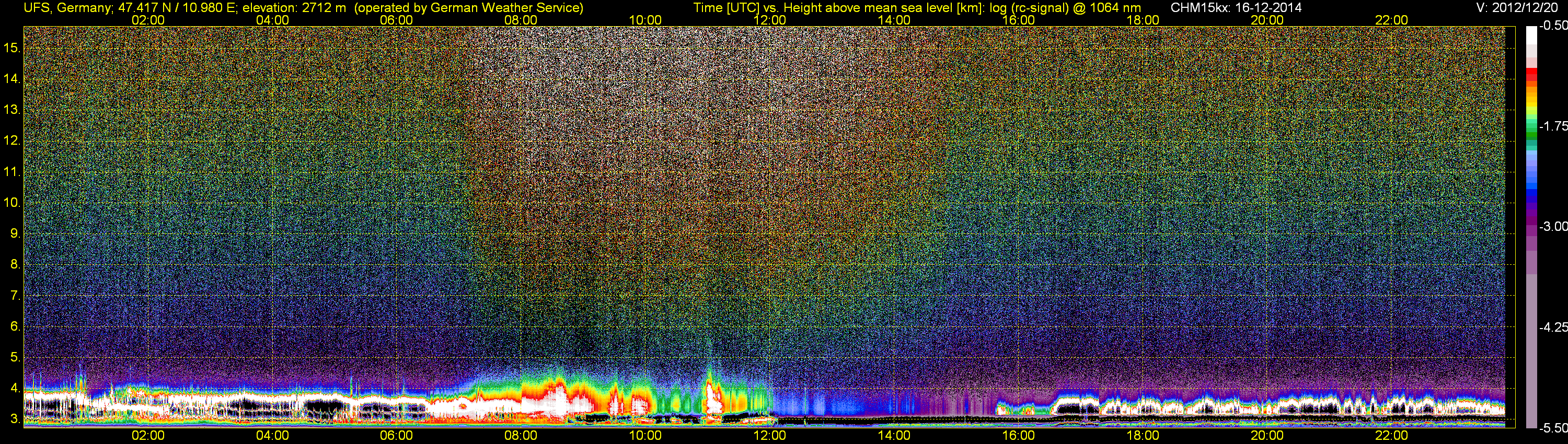
Task: Click the height axis label "11."
Action: coord(12,171)
